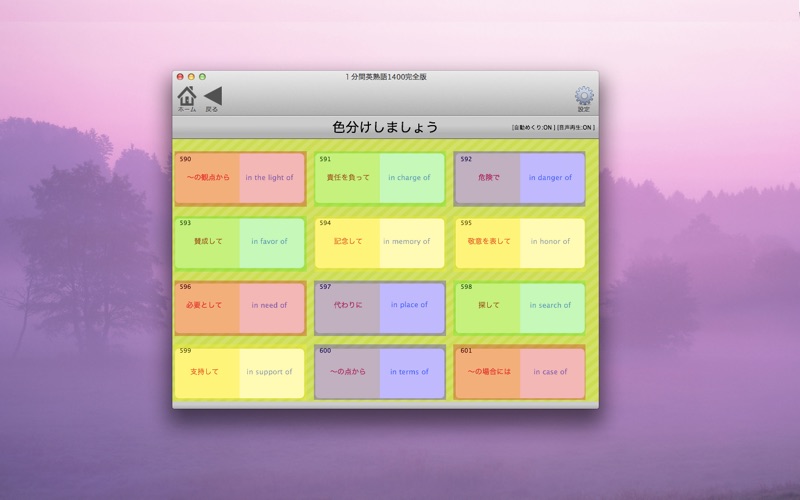Click the window title '1分間英熟語1400完全版'
The width and height of the screenshot is (800, 500).
[386, 77]
